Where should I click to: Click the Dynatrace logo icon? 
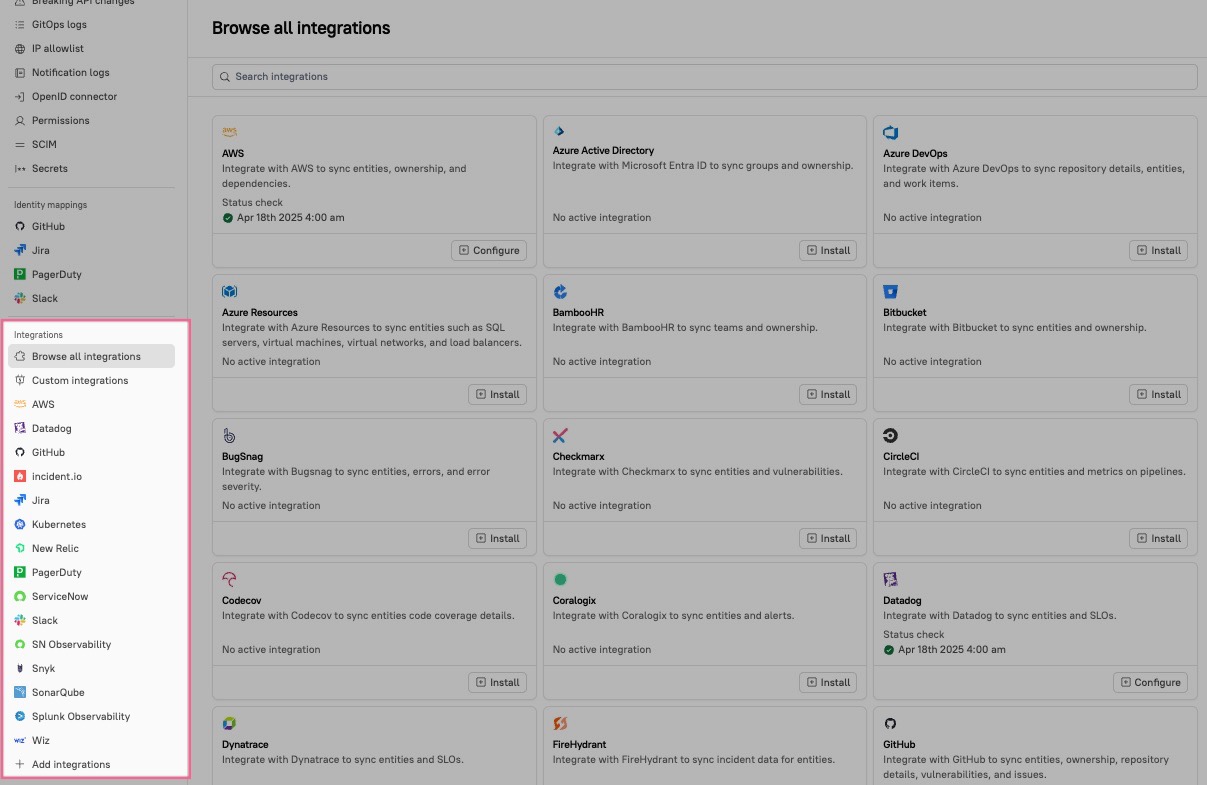[x=230, y=724]
